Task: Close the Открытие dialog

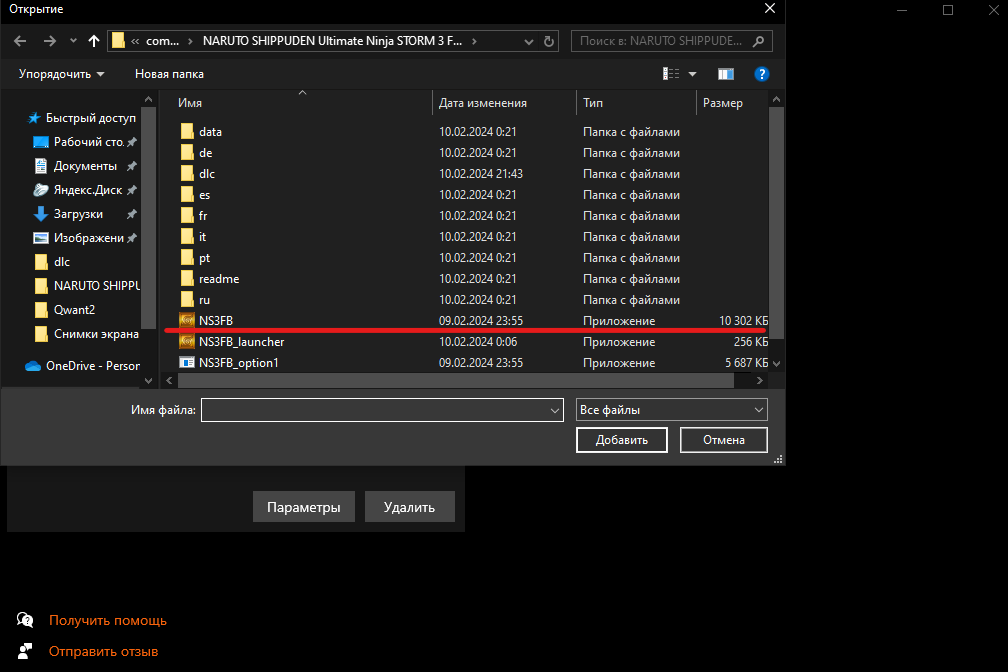Action: pos(770,8)
